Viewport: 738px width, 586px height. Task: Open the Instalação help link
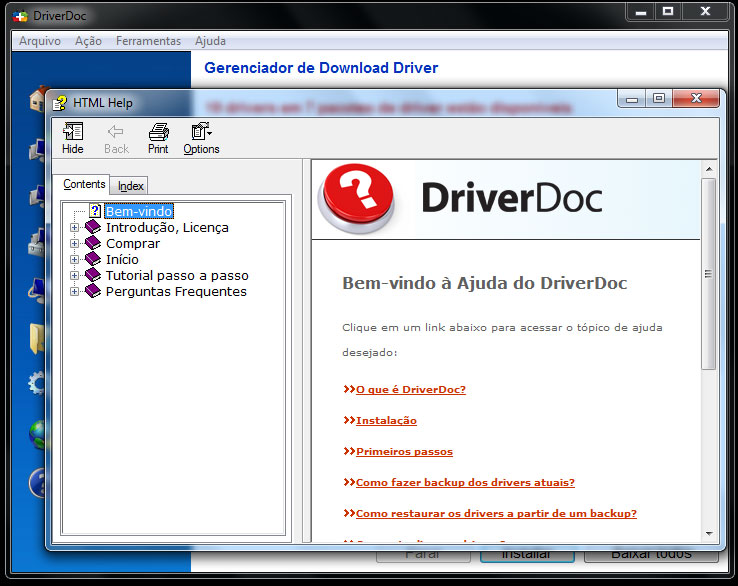pos(386,420)
